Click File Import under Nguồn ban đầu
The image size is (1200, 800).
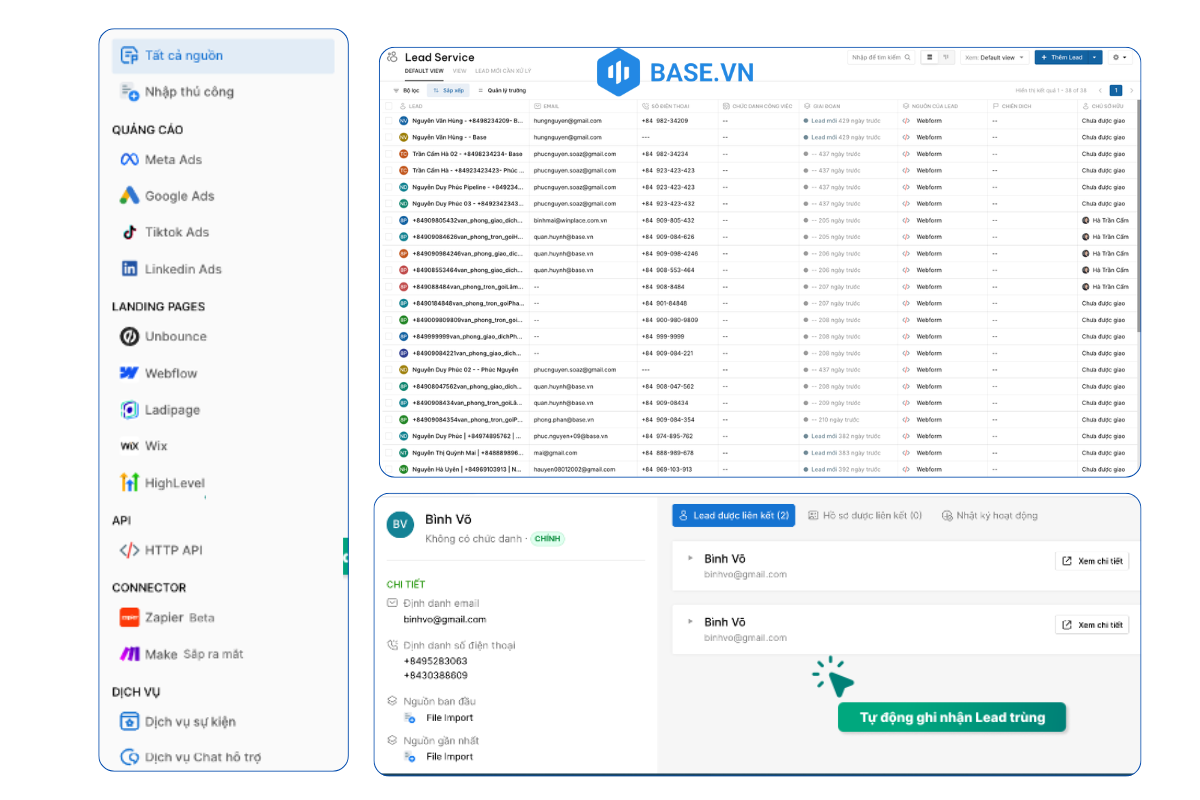point(450,718)
